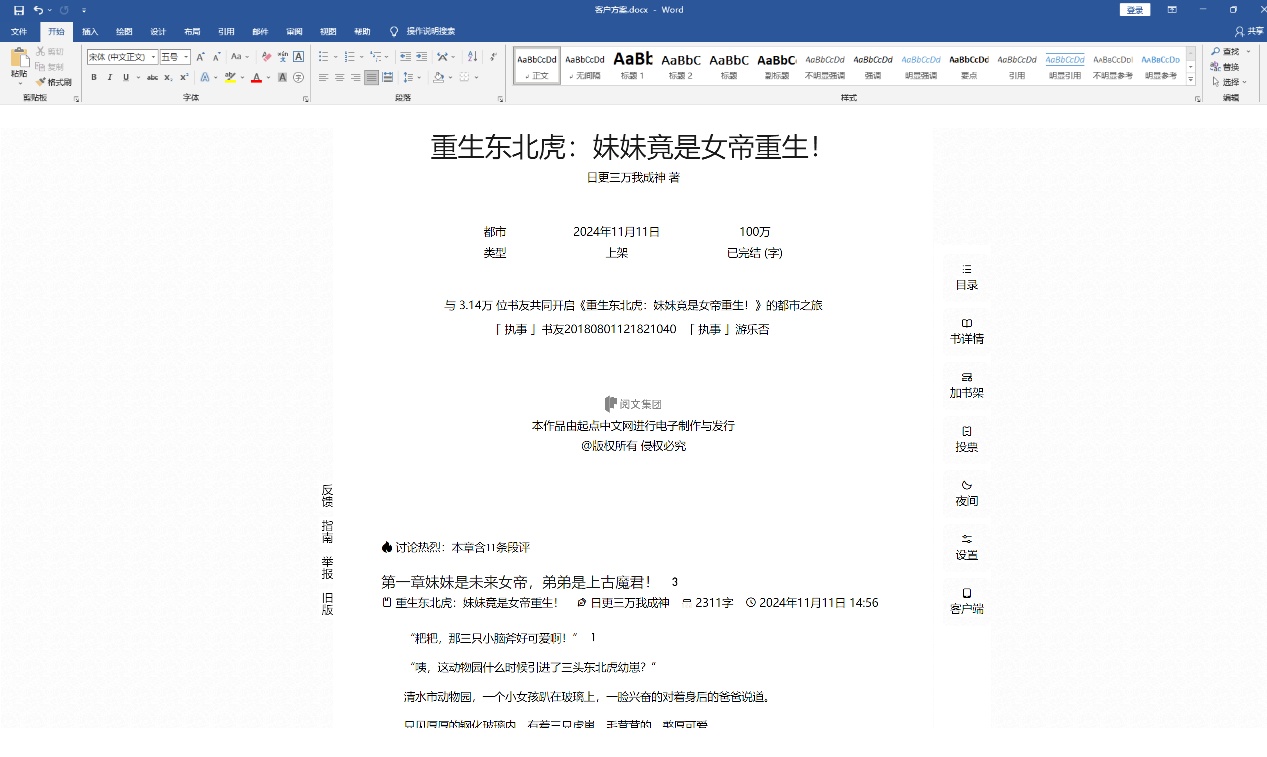Apply underline formatting to text
The height and width of the screenshot is (757, 1267).
click(126, 77)
